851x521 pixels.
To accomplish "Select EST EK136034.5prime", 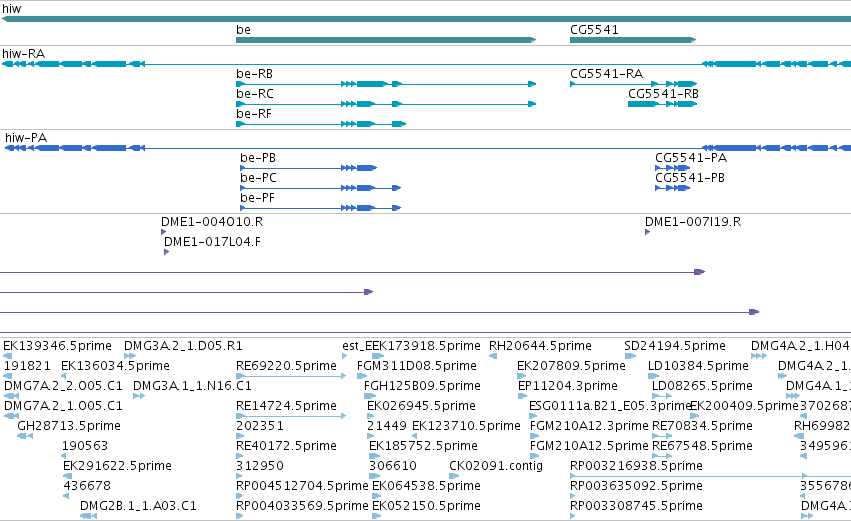I will point(115,366).
